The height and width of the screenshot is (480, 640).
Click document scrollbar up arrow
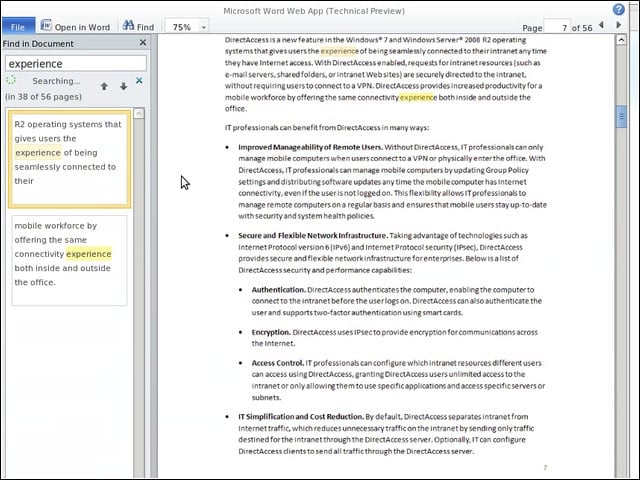coord(621,40)
